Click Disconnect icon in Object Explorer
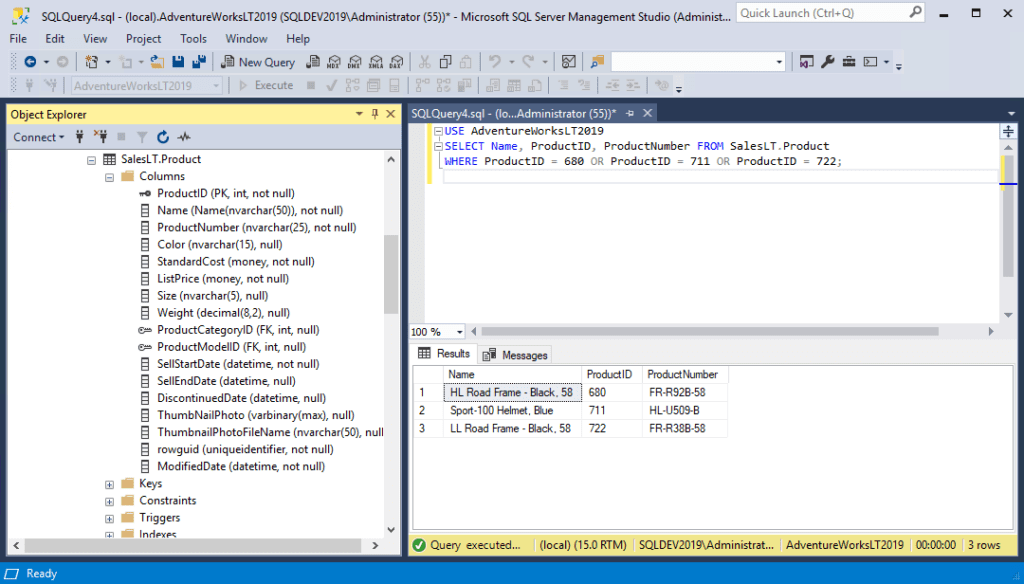This screenshot has height=584, width=1024. (100, 137)
